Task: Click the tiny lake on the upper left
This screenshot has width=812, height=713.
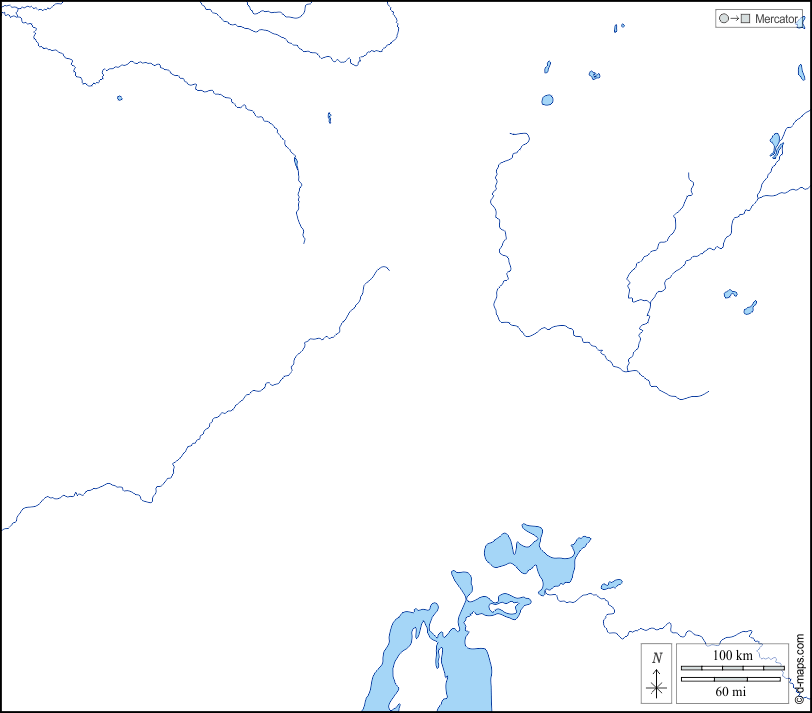Action: coord(119,98)
